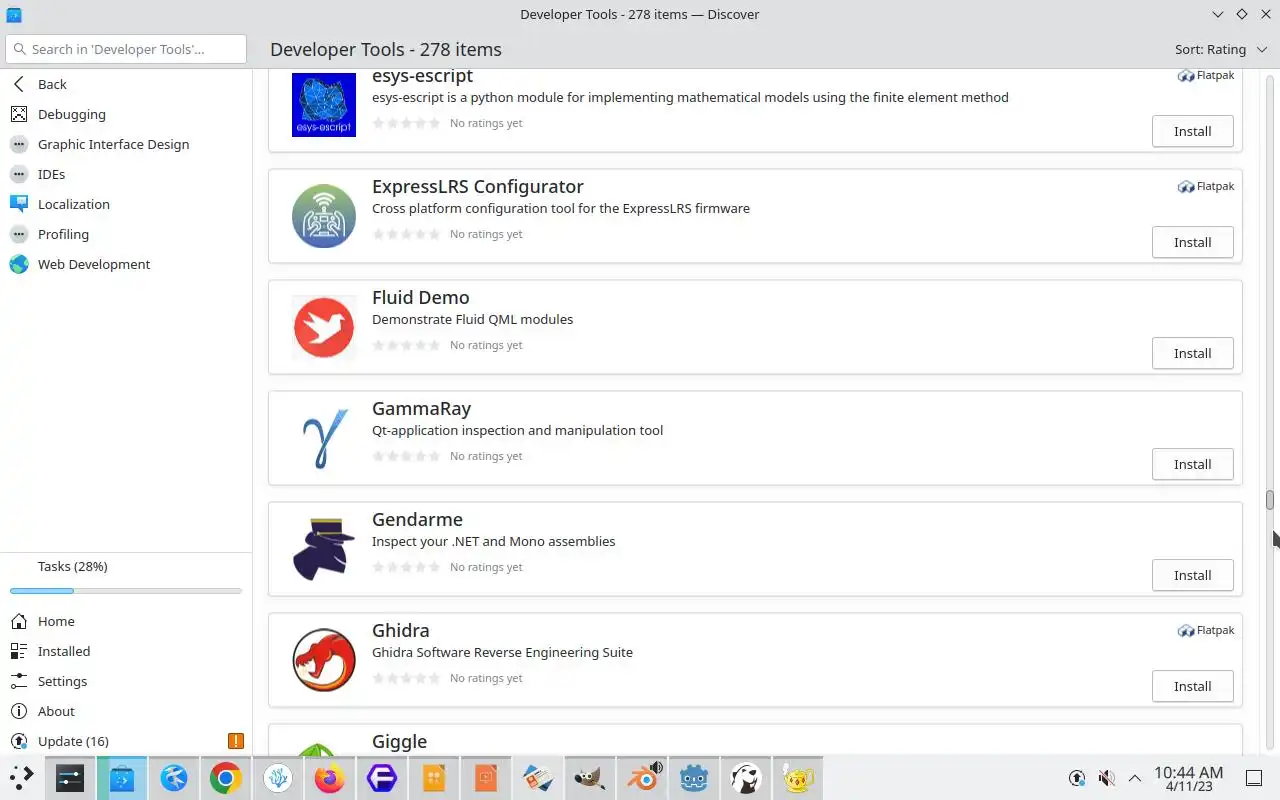Expand the hidden system tray icons arrow
Image resolution: width=1280 pixels, height=800 pixels.
[x=1135, y=778]
